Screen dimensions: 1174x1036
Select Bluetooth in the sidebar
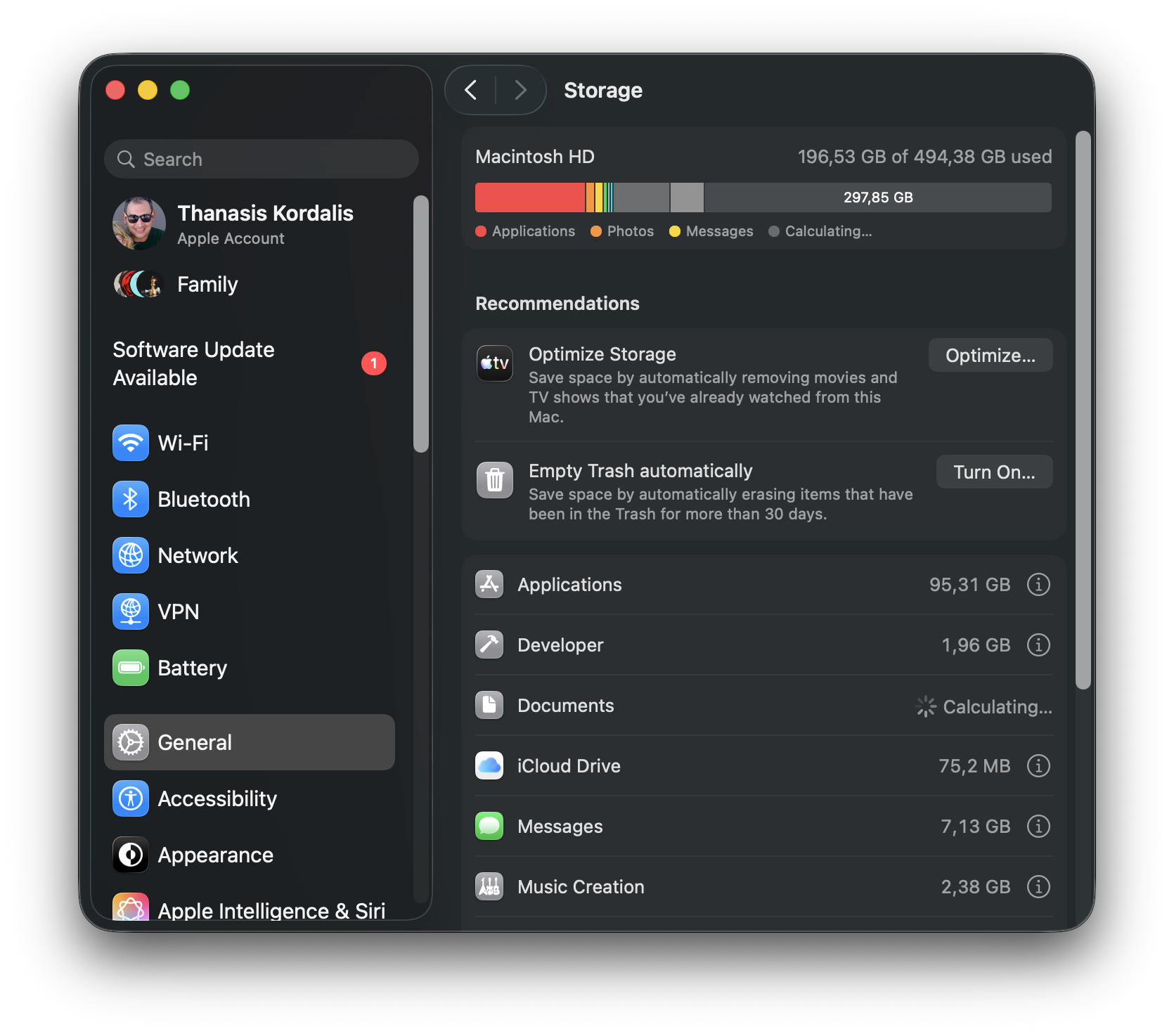tap(250, 499)
